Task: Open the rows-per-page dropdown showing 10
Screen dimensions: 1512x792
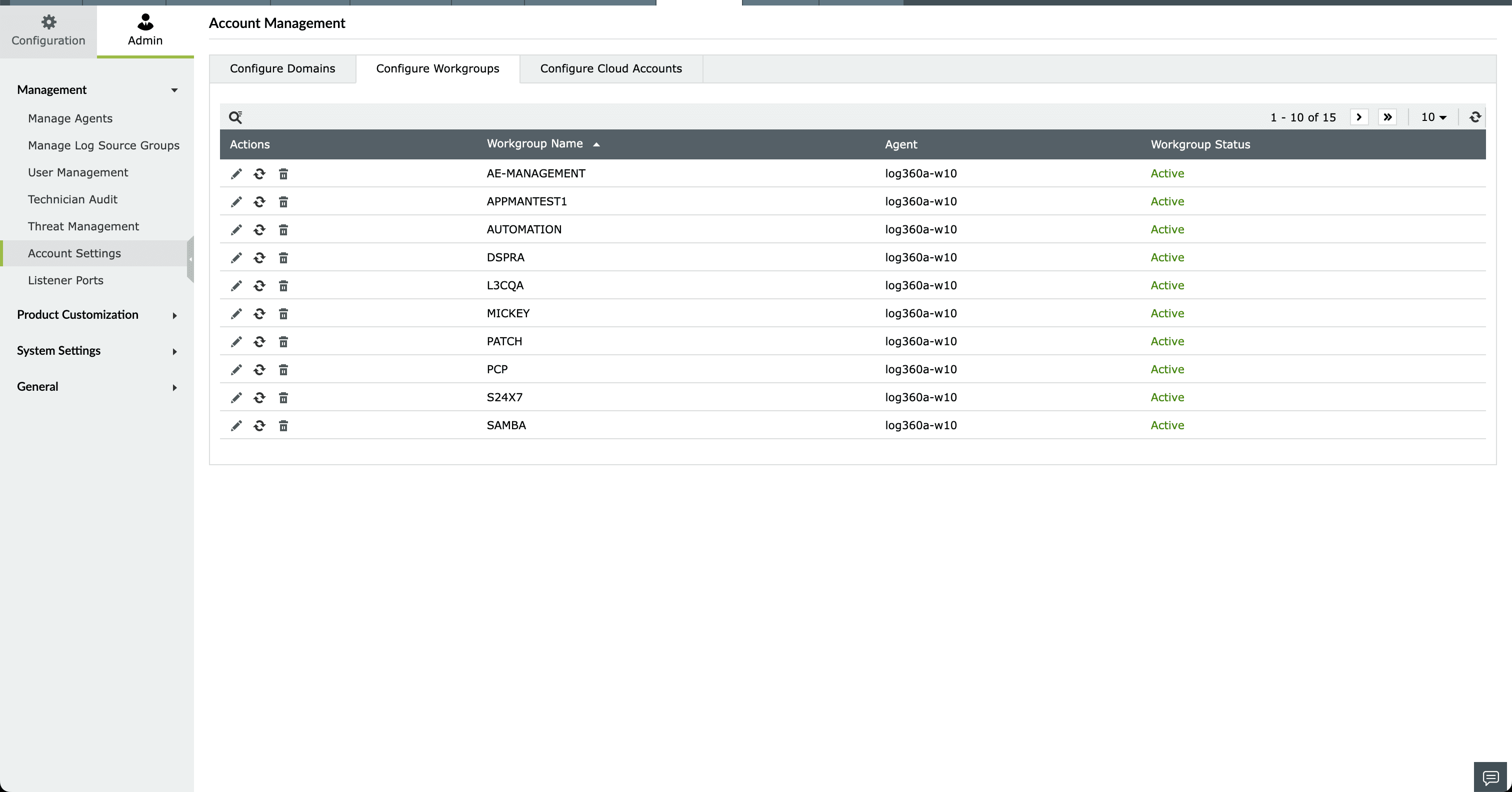Action: 1433,117
